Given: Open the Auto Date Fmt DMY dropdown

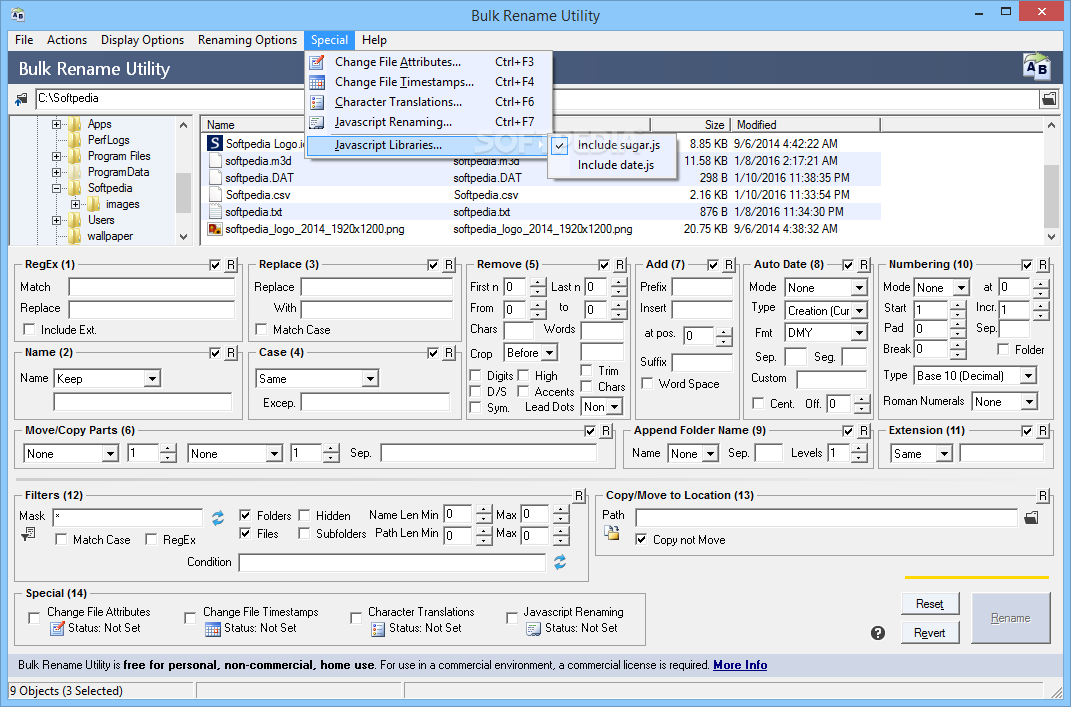Looking at the screenshot, I should click(x=859, y=333).
